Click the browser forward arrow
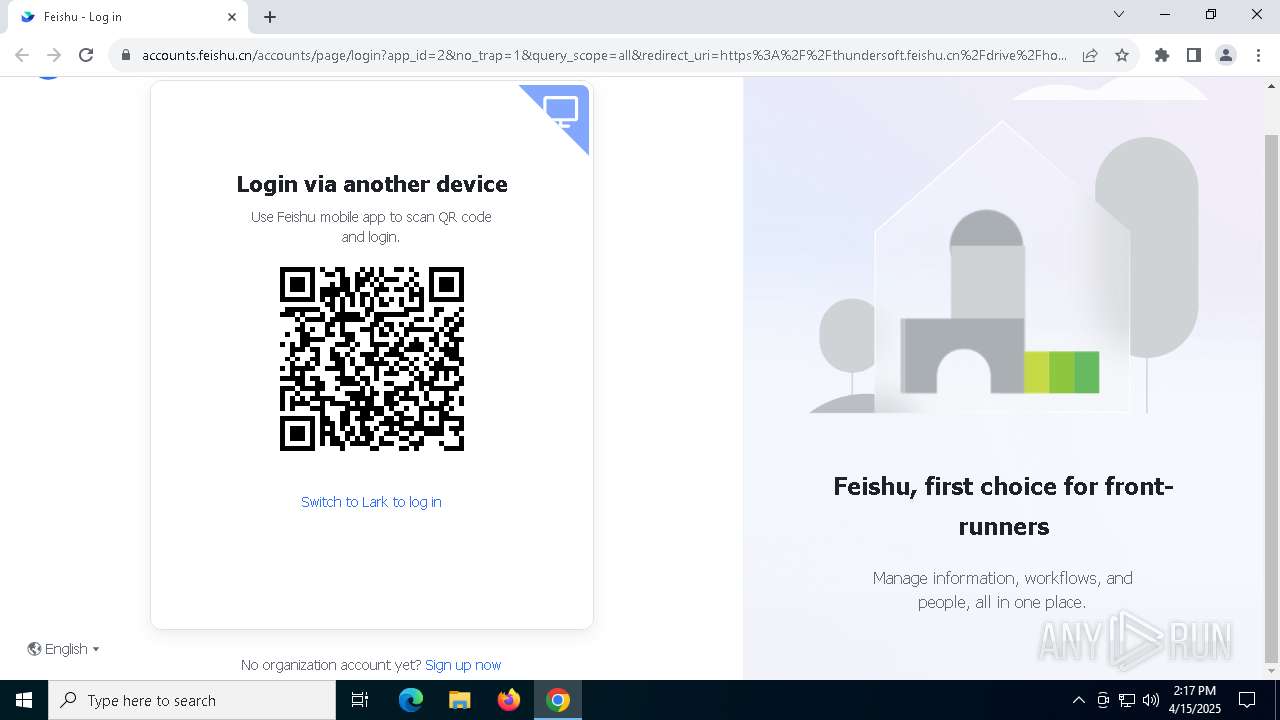 (x=54, y=55)
